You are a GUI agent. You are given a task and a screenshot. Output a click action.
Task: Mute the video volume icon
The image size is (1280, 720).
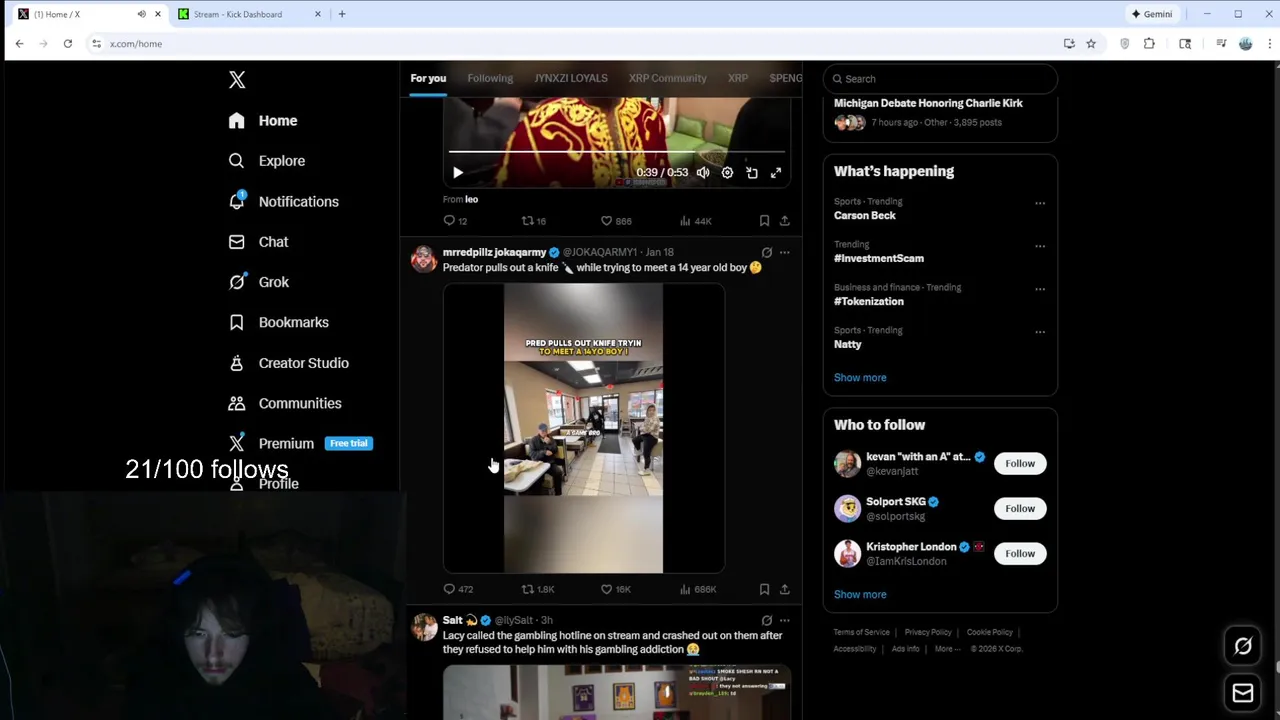pos(703,173)
